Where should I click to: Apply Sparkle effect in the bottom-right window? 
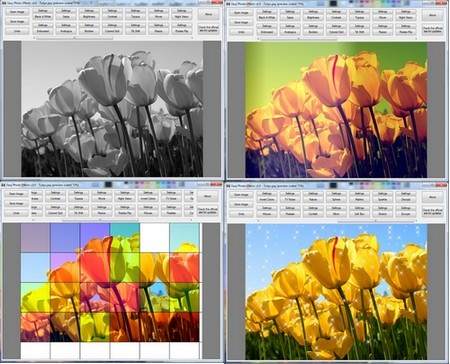coord(382,199)
